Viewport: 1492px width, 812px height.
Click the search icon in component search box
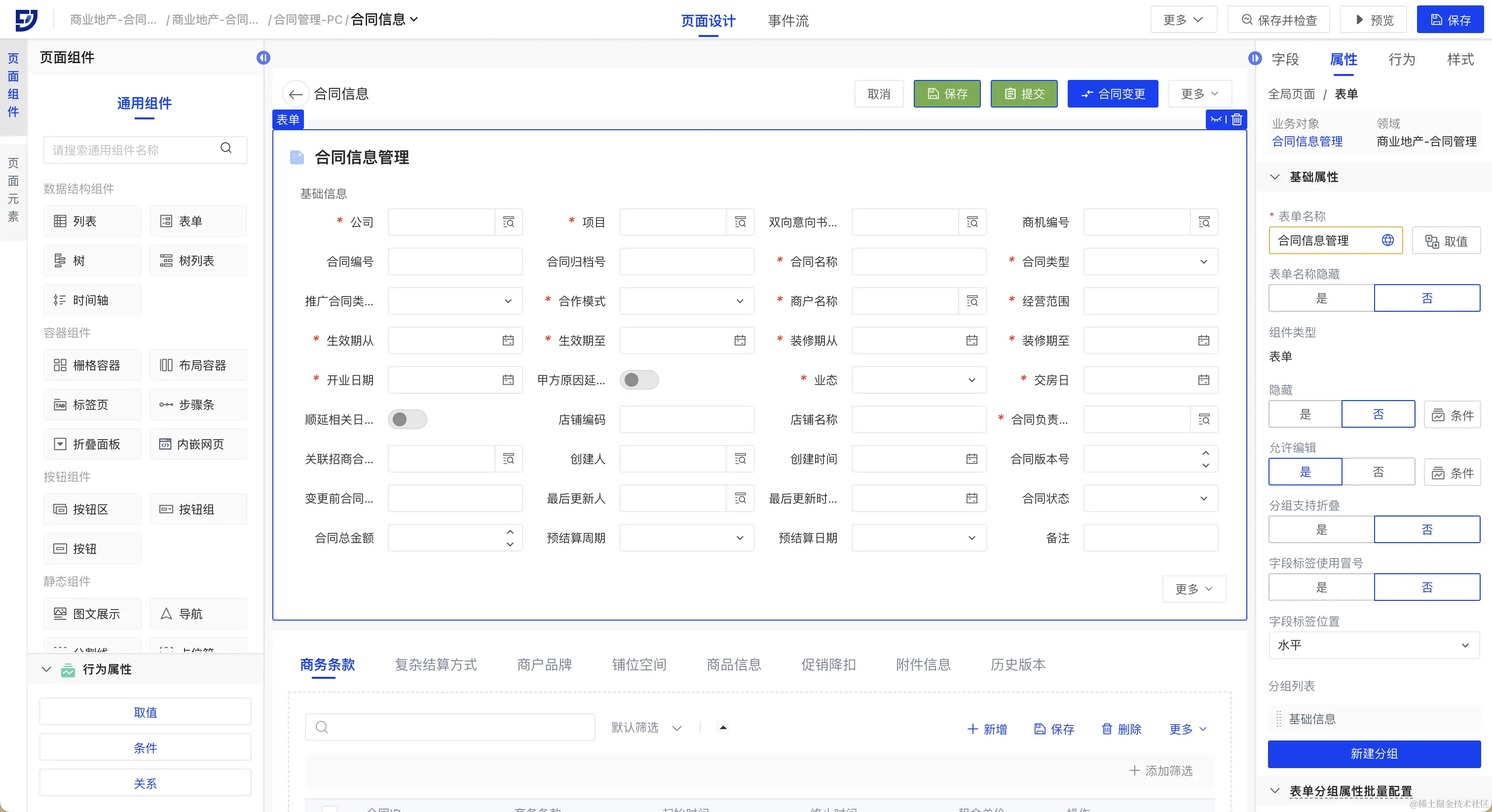pyautogui.click(x=226, y=148)
